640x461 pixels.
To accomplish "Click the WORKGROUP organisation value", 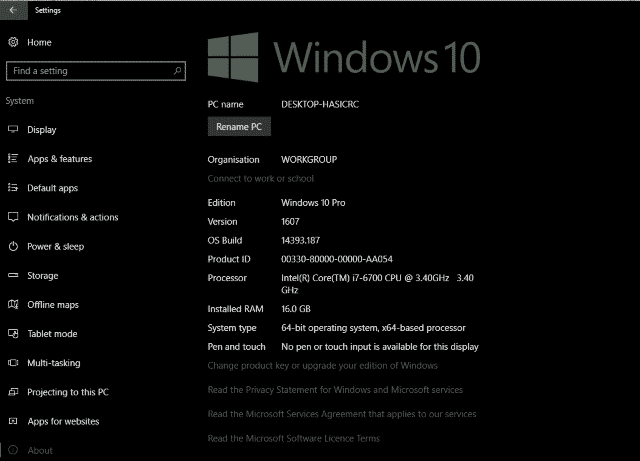I will click(309, 160).
